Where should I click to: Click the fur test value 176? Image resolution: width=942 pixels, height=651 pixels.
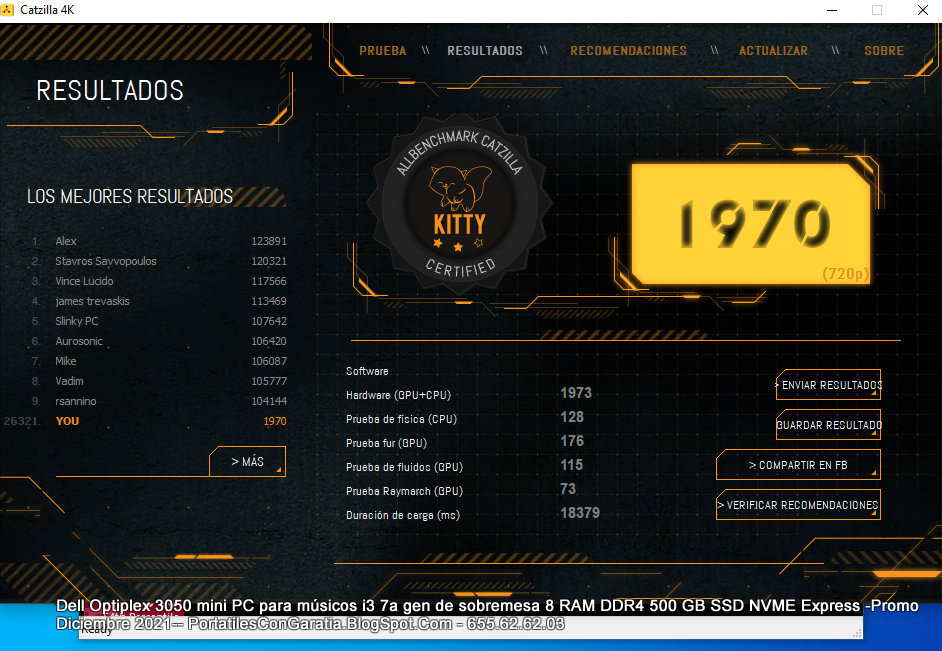[x=572, y=441]
